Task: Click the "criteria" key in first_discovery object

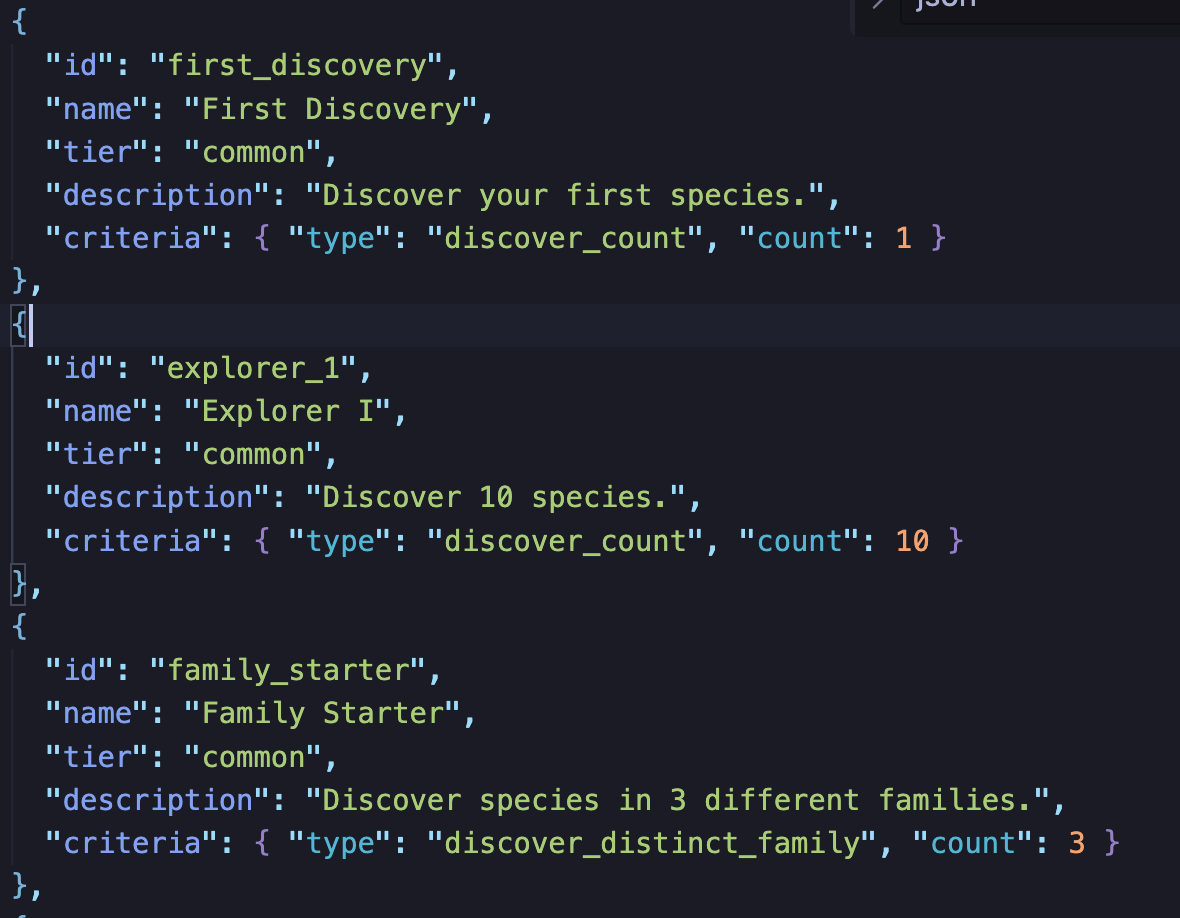Action: pos(132,238)
